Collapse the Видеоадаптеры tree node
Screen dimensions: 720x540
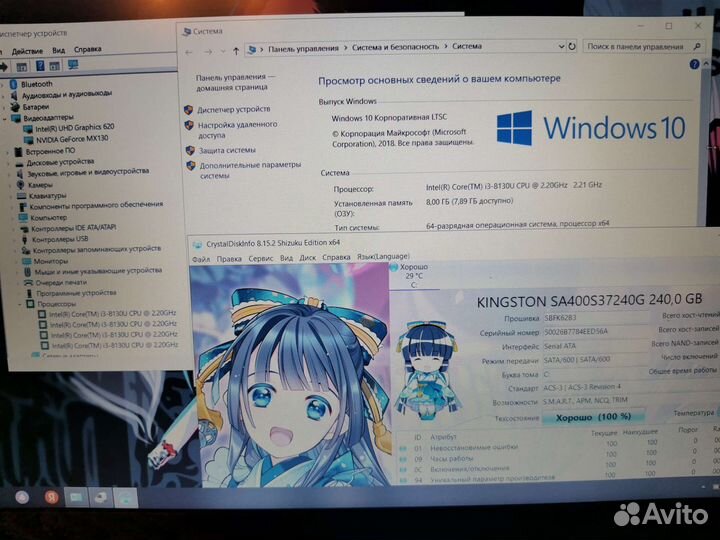click(6, 118)
